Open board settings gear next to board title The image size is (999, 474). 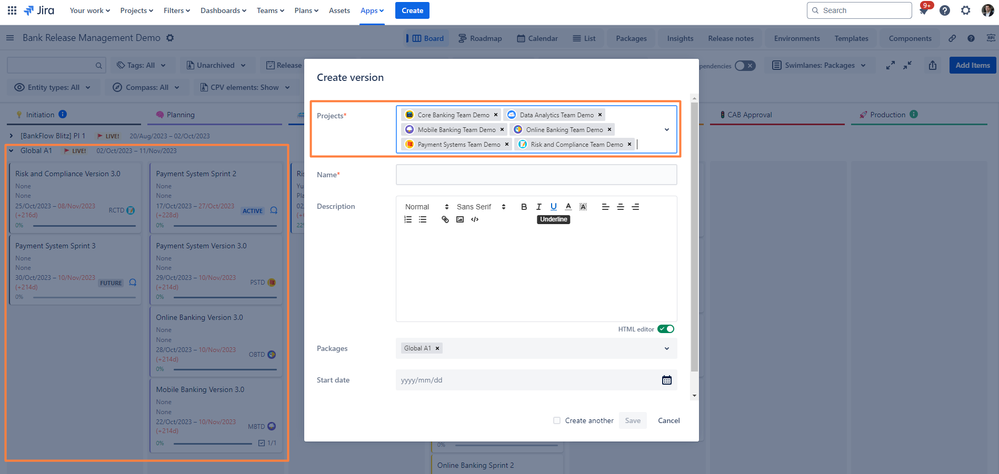tap(170, 38)
